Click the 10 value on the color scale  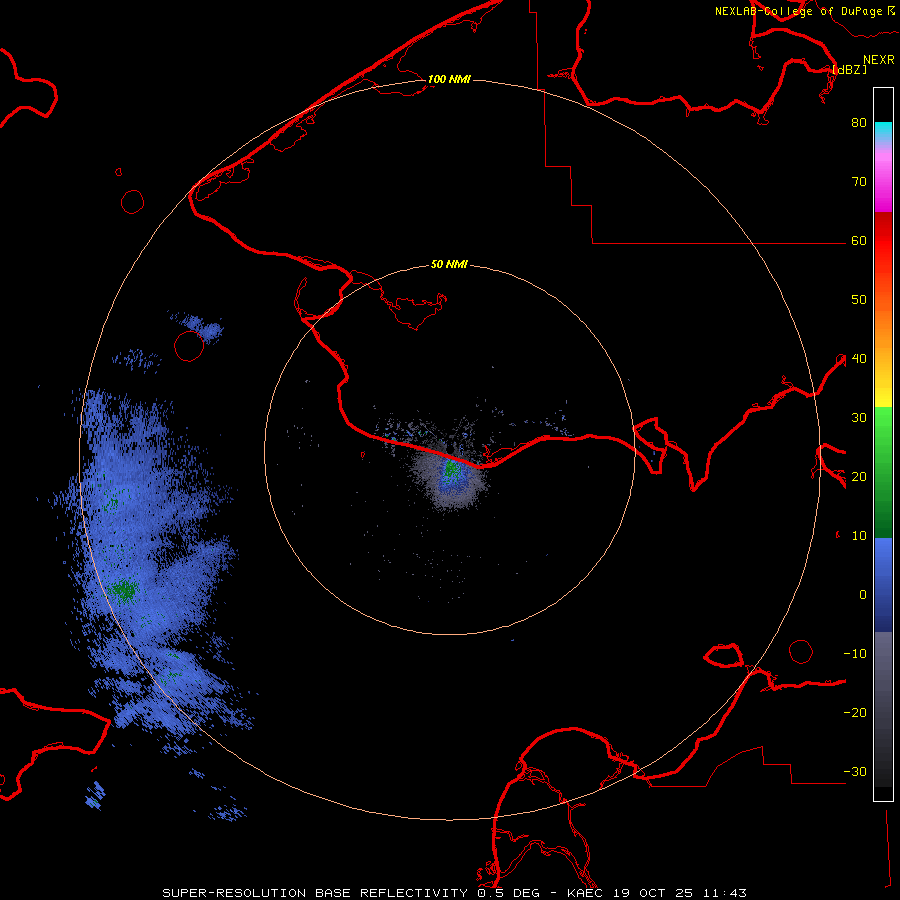[859, 536]
